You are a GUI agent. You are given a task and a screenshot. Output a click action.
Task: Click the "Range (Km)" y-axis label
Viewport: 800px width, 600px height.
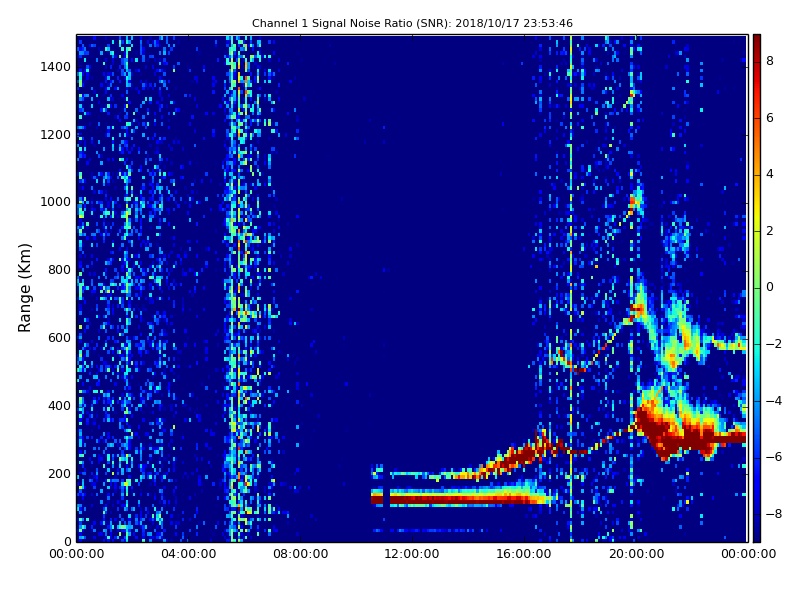tap(24, 288)
